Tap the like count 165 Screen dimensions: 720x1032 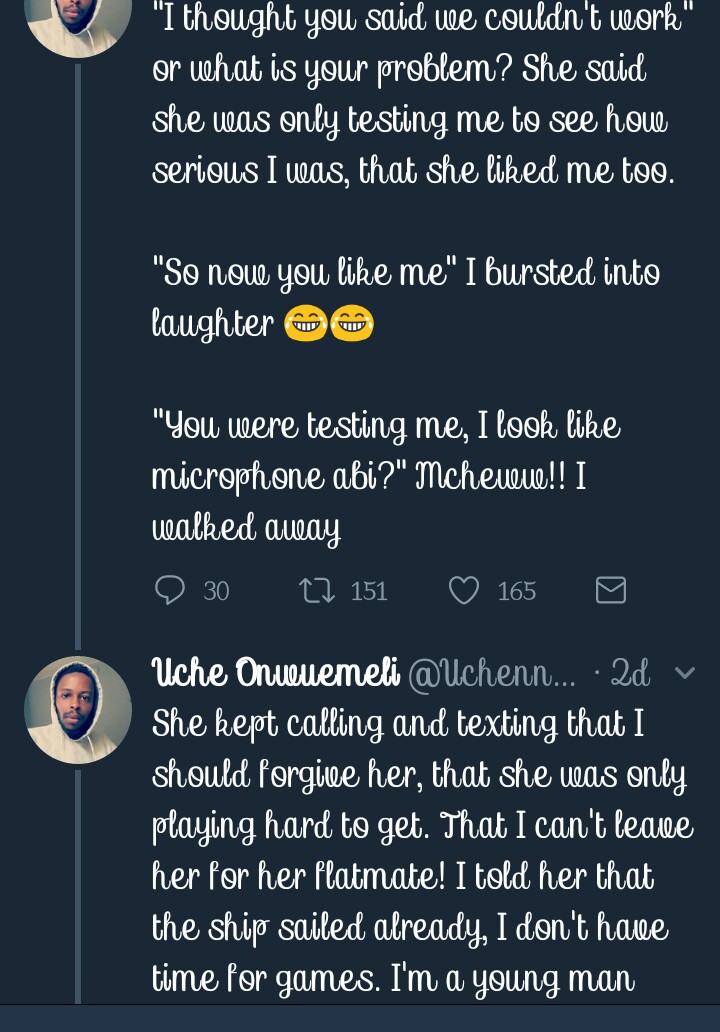click(x=517, y=592)
